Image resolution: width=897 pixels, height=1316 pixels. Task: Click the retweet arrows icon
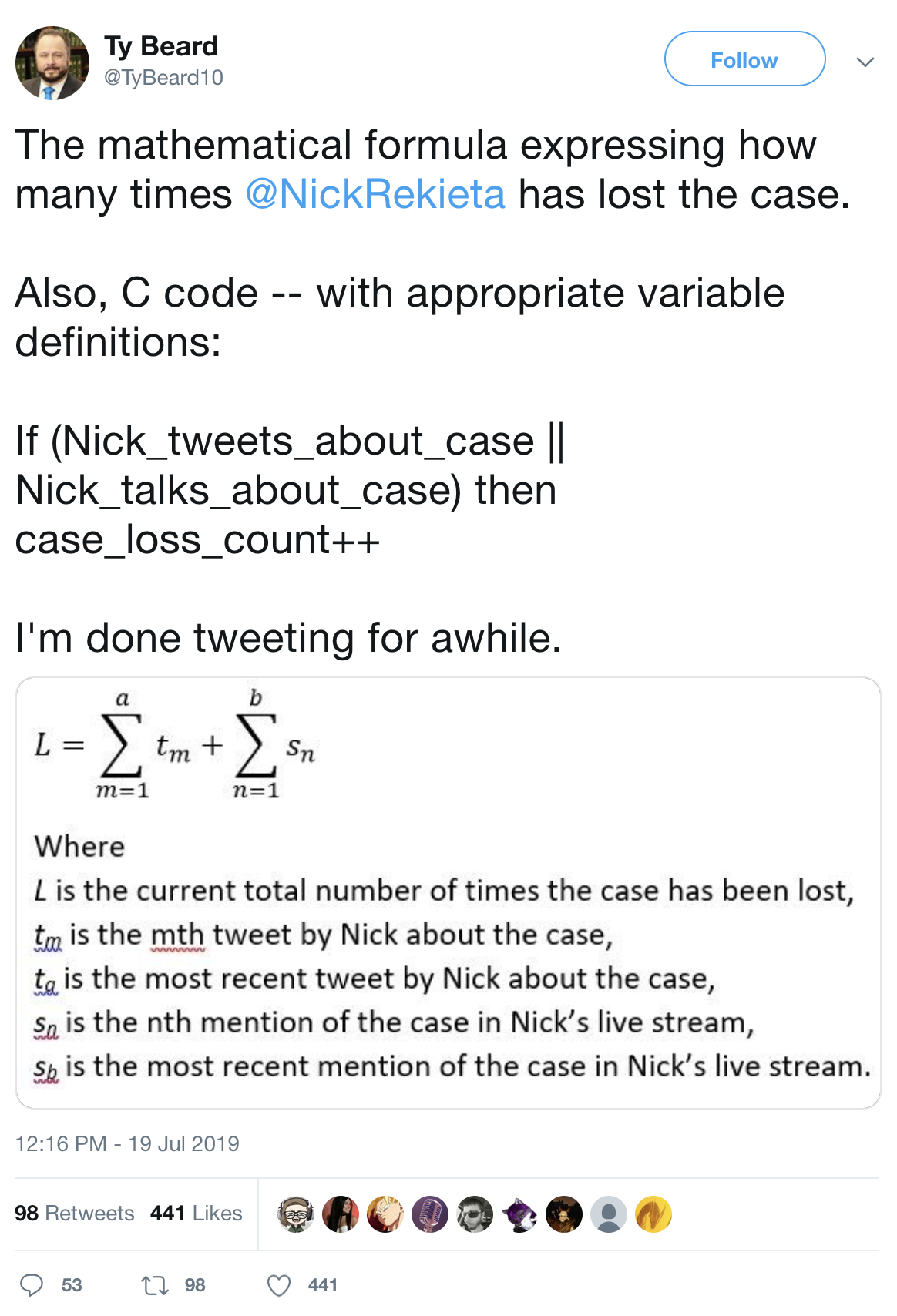point(155,1284)
